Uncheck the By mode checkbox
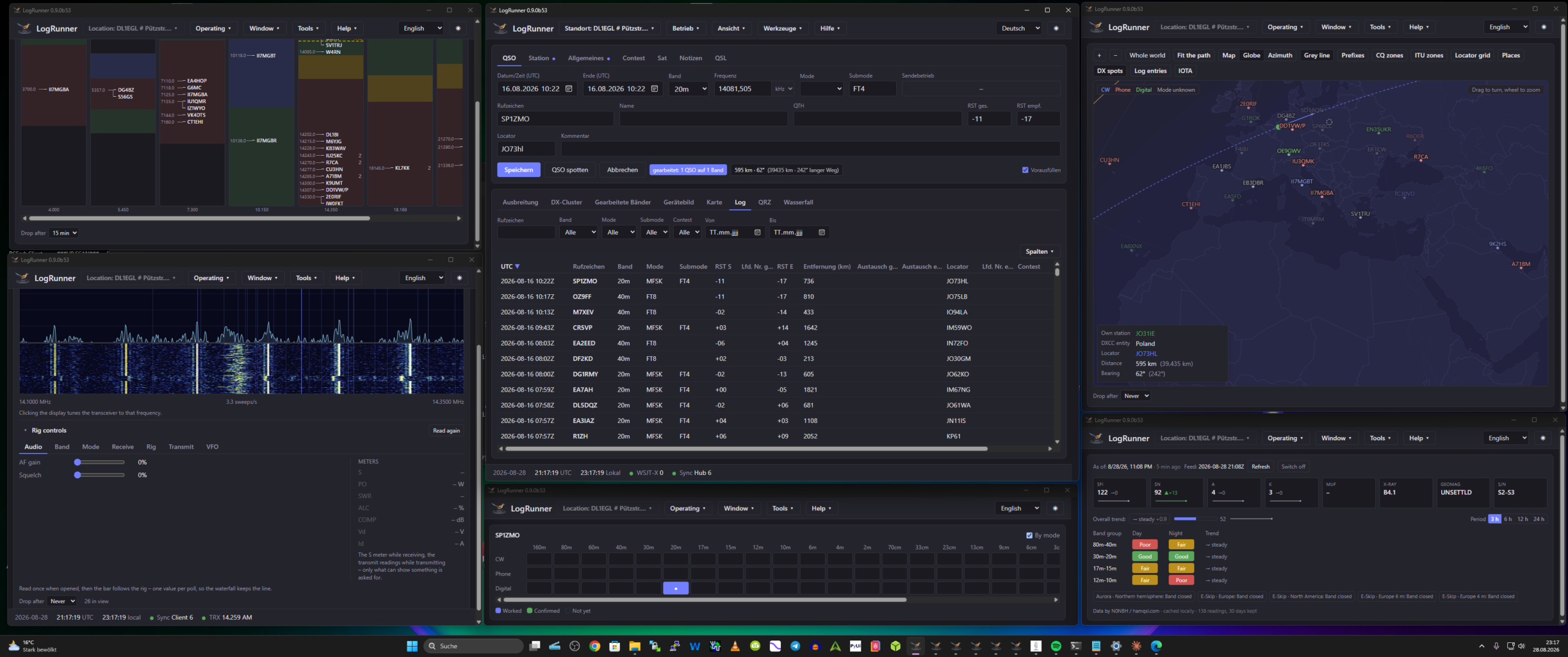The image size is (1568, 657). [1029, 535]
